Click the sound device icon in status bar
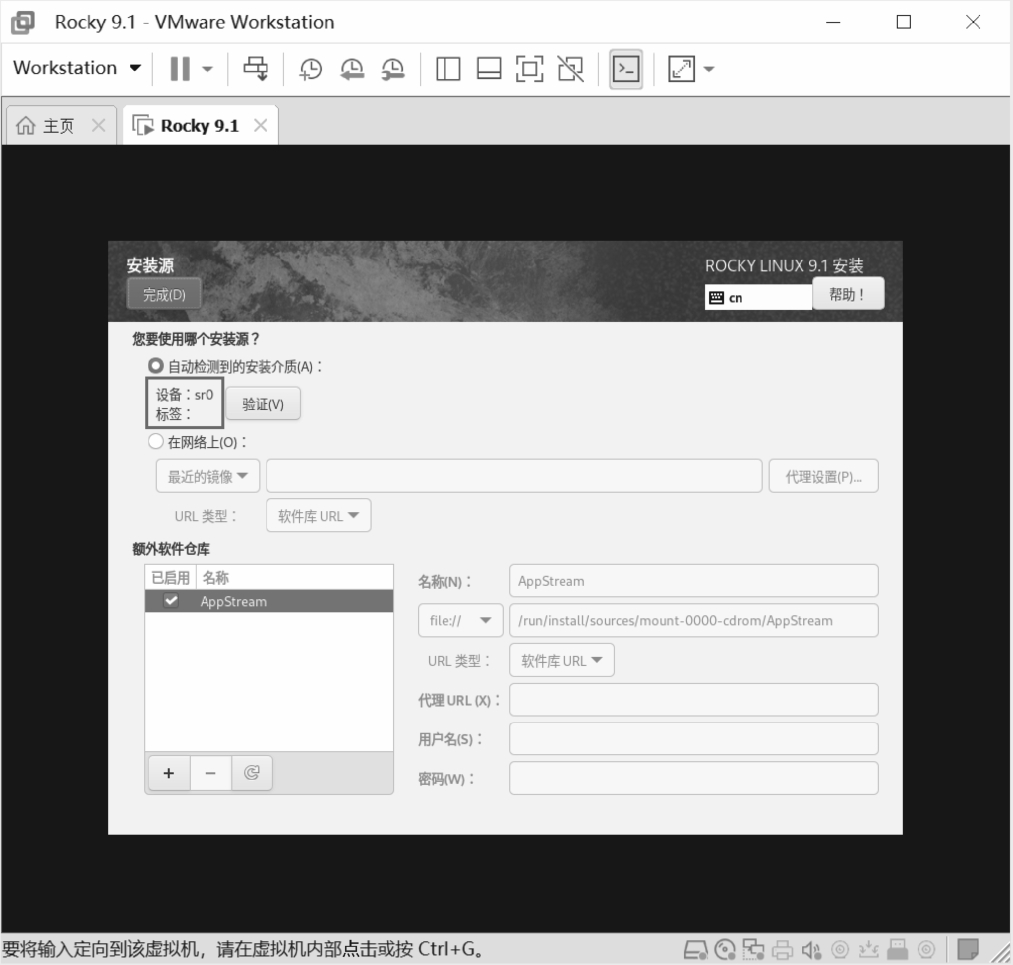Screen dimensions: 1013x965 (811, 948)
